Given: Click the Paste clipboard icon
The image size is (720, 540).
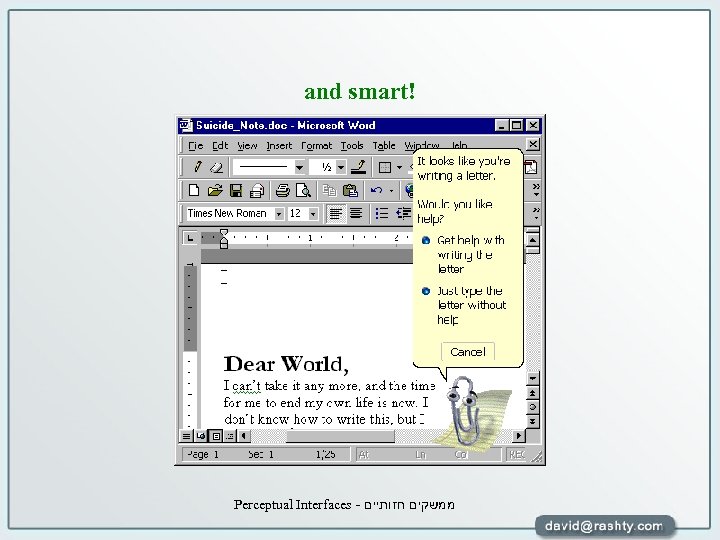Looking at the screenshot, I should (350, 191).
